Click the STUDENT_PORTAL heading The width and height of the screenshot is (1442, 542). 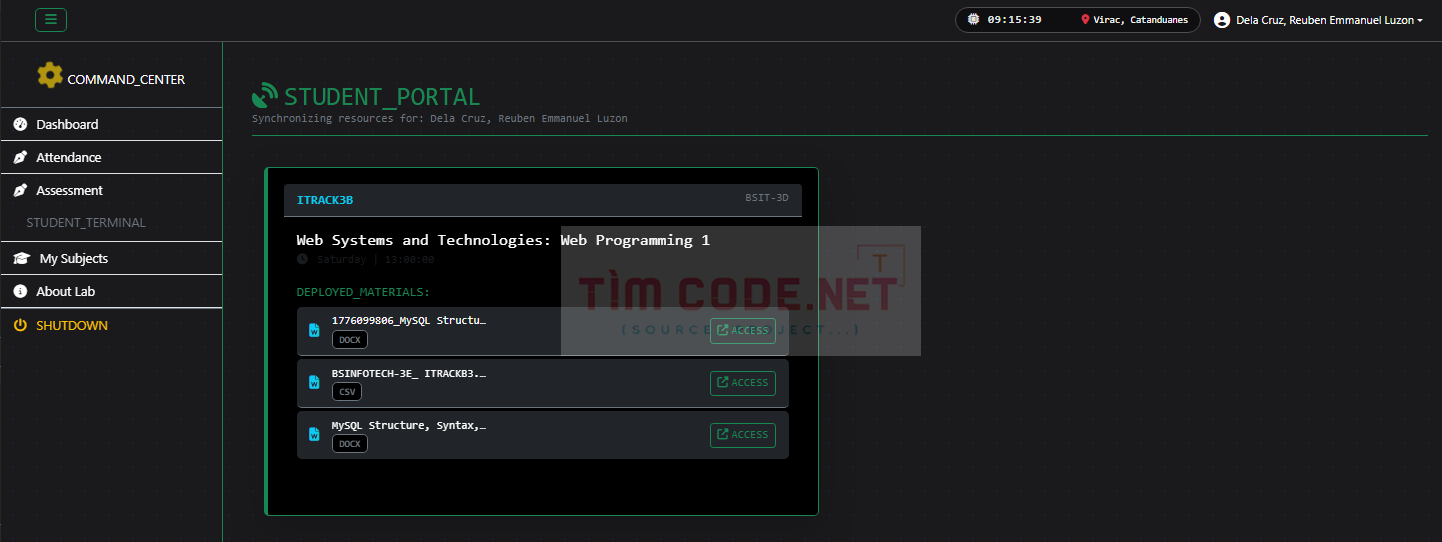pos(382,97)
